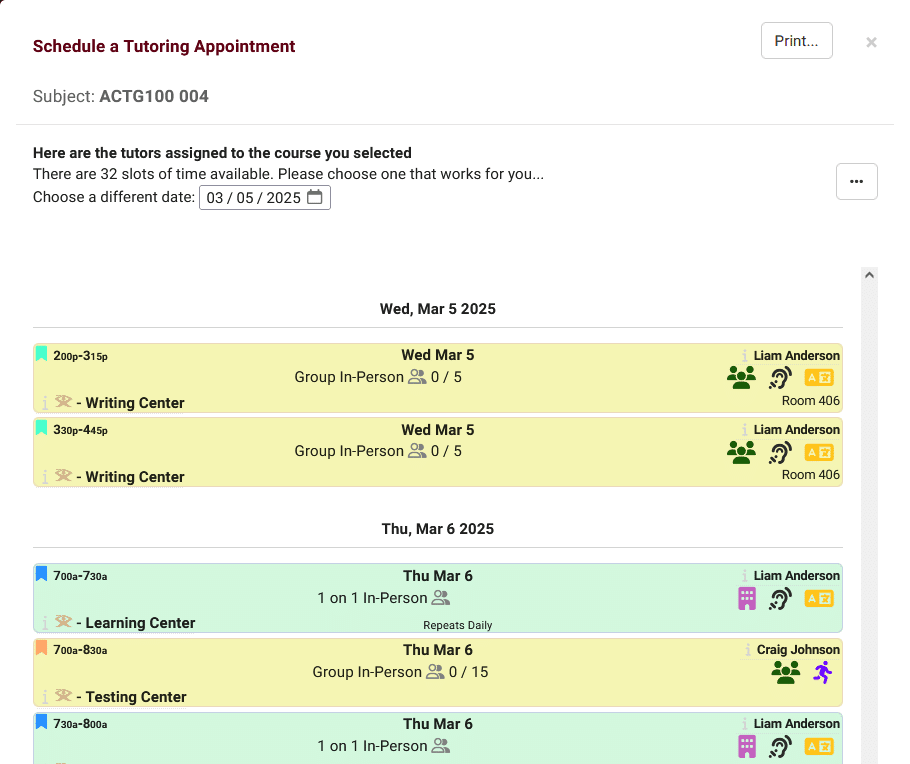Click the info icon next to Craig Johnson
The height and width of the screenshot is (764, 910).
click(747, 650)
